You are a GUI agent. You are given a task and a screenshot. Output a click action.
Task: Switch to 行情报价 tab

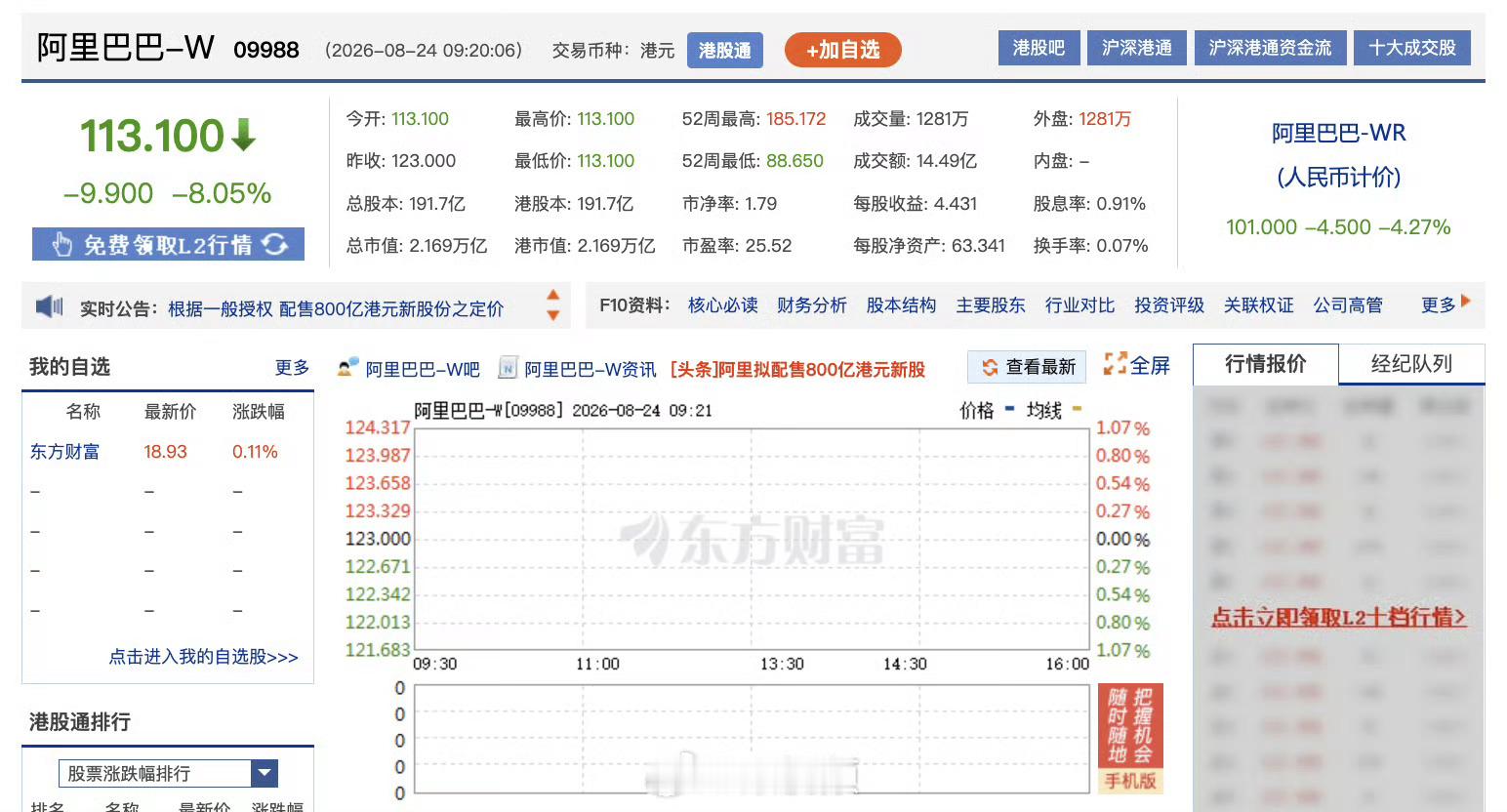1265,364
